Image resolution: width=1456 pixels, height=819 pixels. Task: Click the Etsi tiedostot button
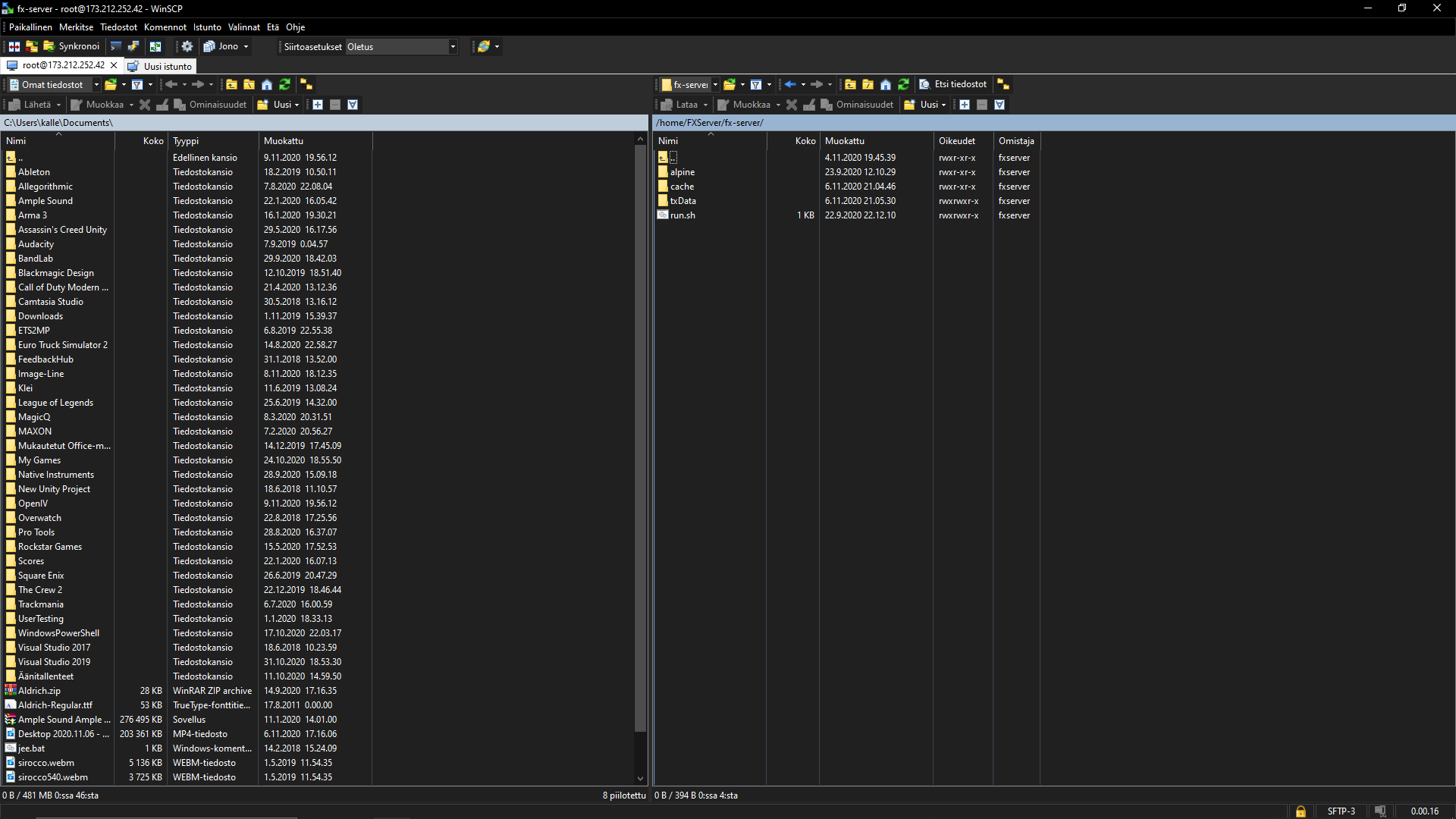coord(953,84)
